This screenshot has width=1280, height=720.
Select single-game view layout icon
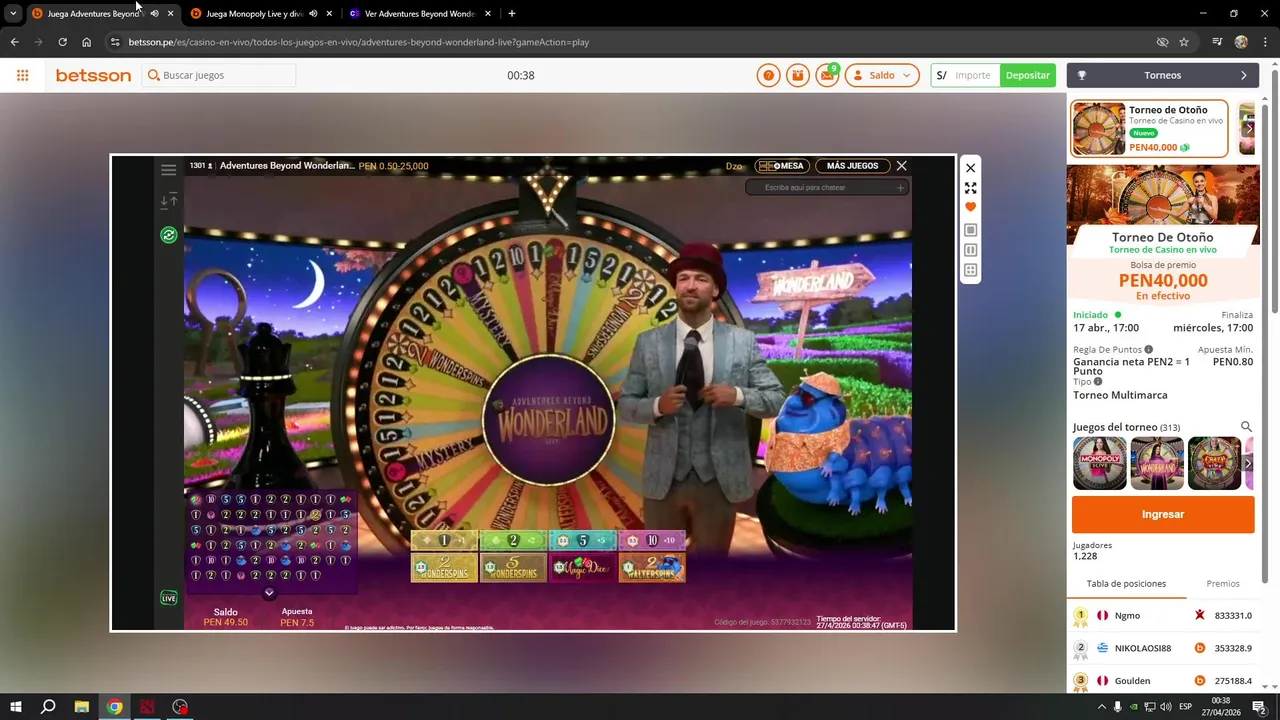(970, 230)
